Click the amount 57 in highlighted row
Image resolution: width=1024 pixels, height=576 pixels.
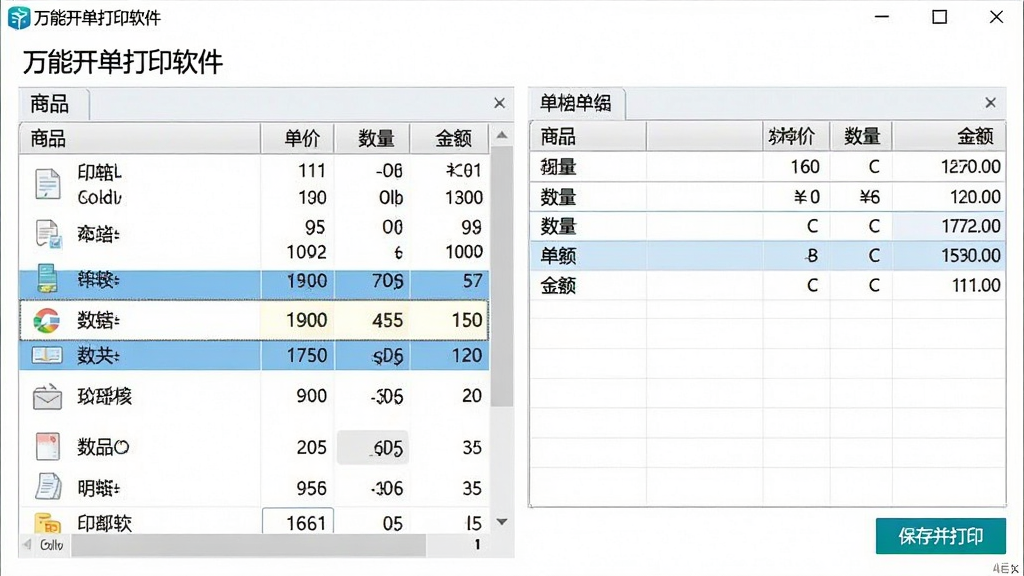(x=472, y=281)
